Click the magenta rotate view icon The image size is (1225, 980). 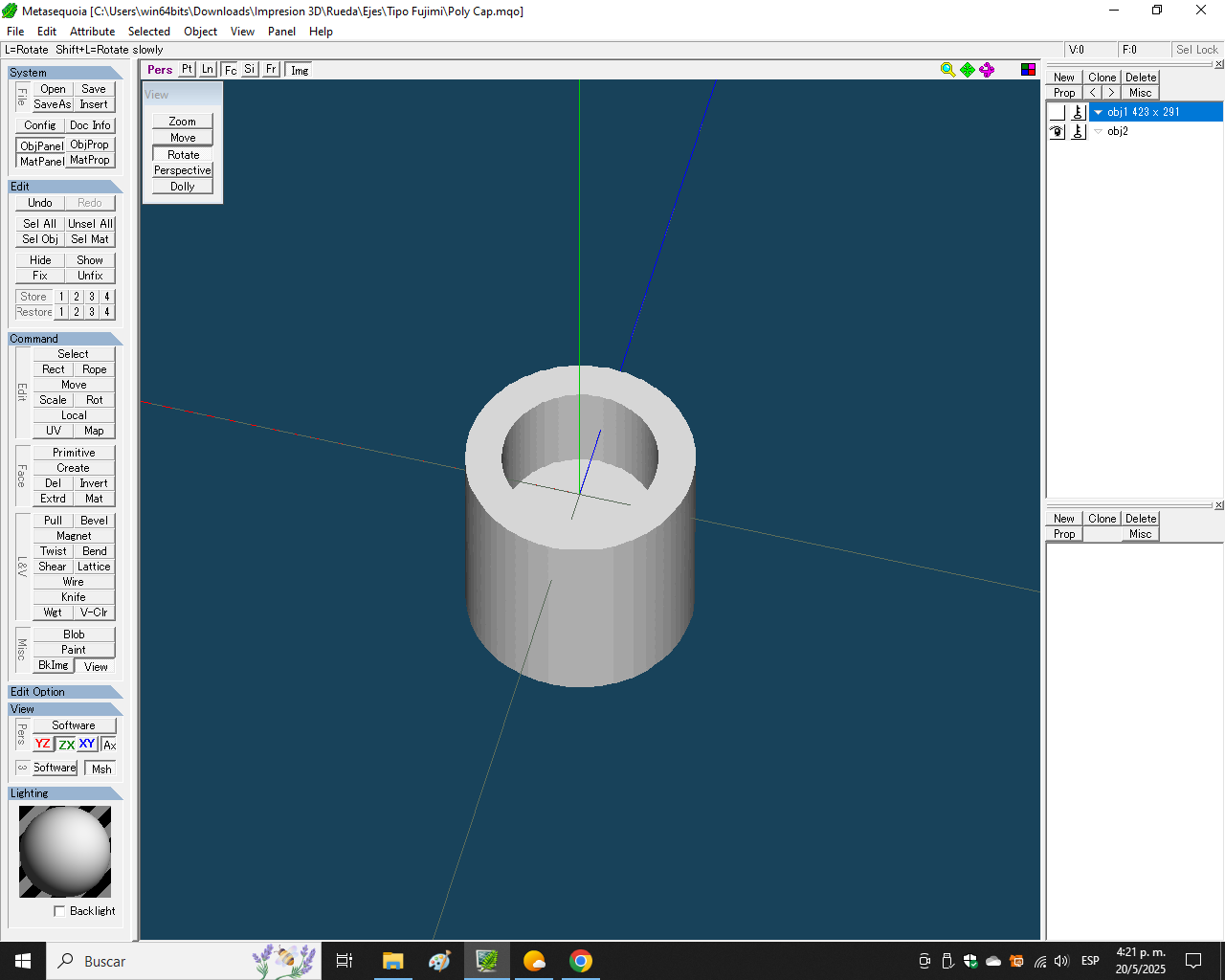987,70
